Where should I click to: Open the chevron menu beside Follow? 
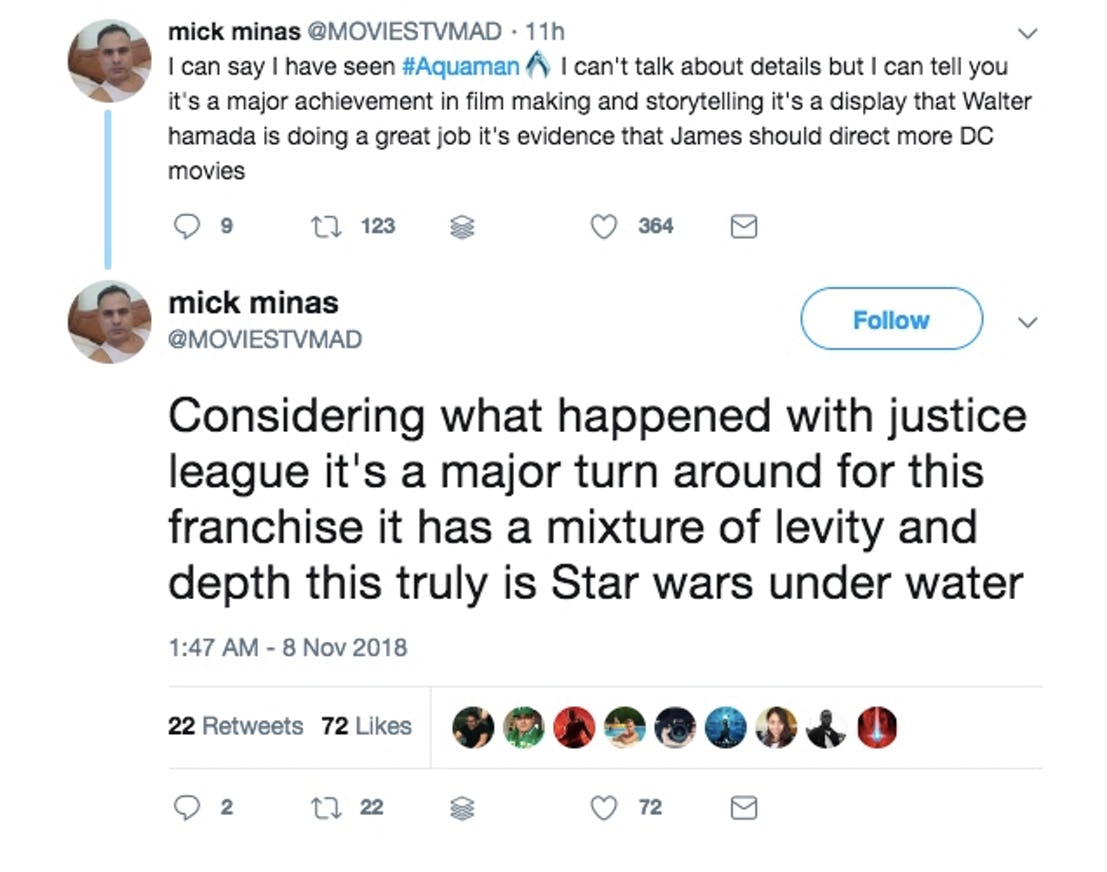(1027, 322)
